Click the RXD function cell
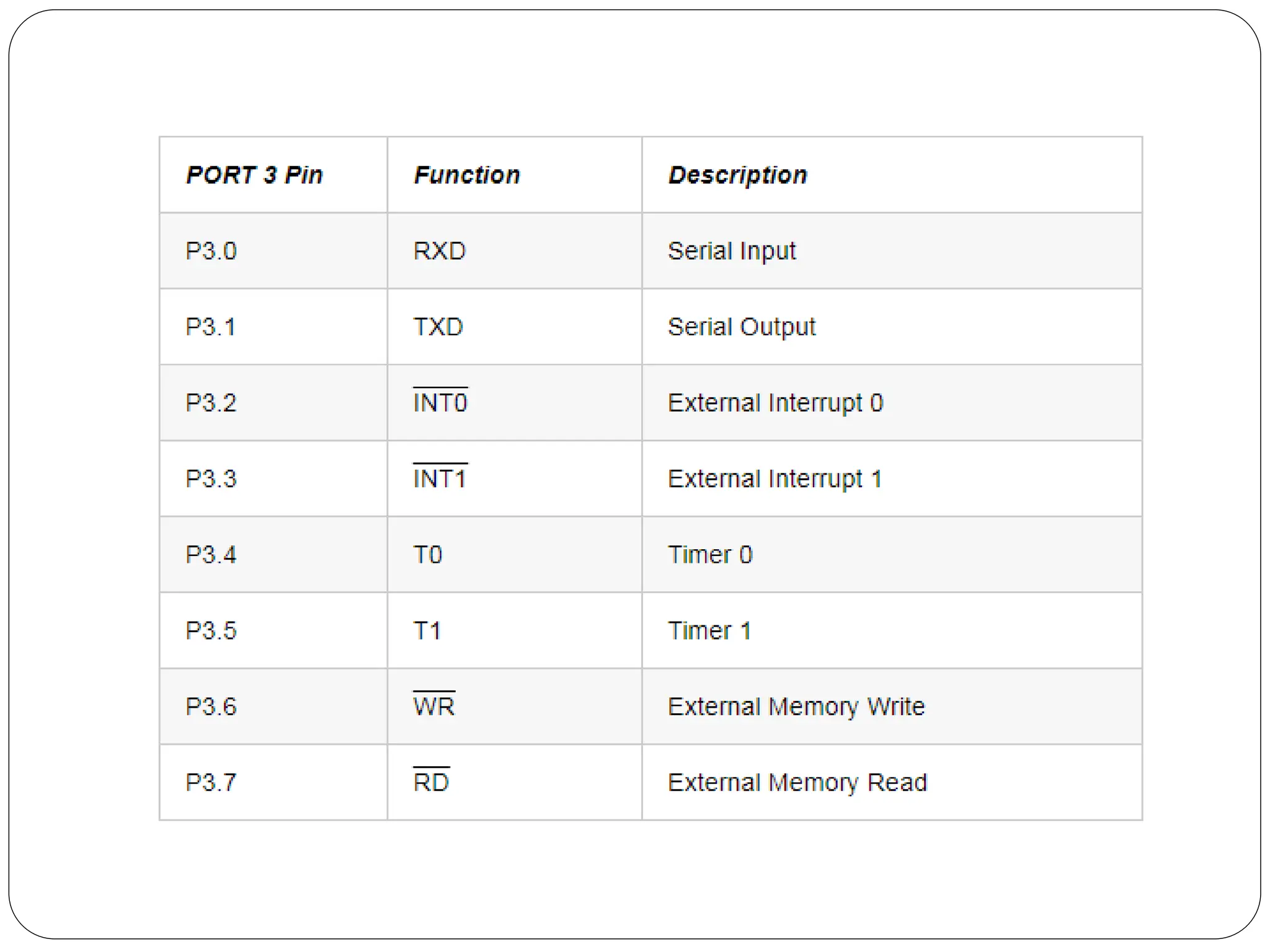 pyautogui.click(x=440, y=251)
